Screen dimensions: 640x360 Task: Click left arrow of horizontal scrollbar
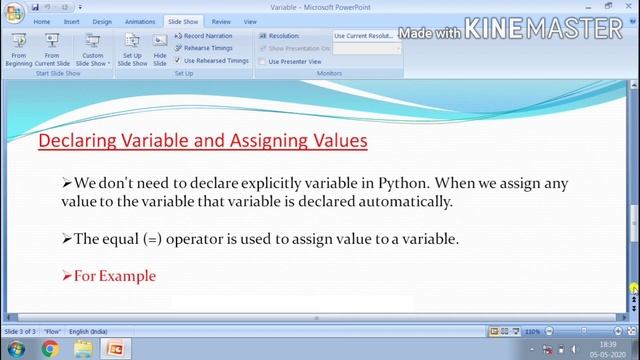(x=10, y=318)
